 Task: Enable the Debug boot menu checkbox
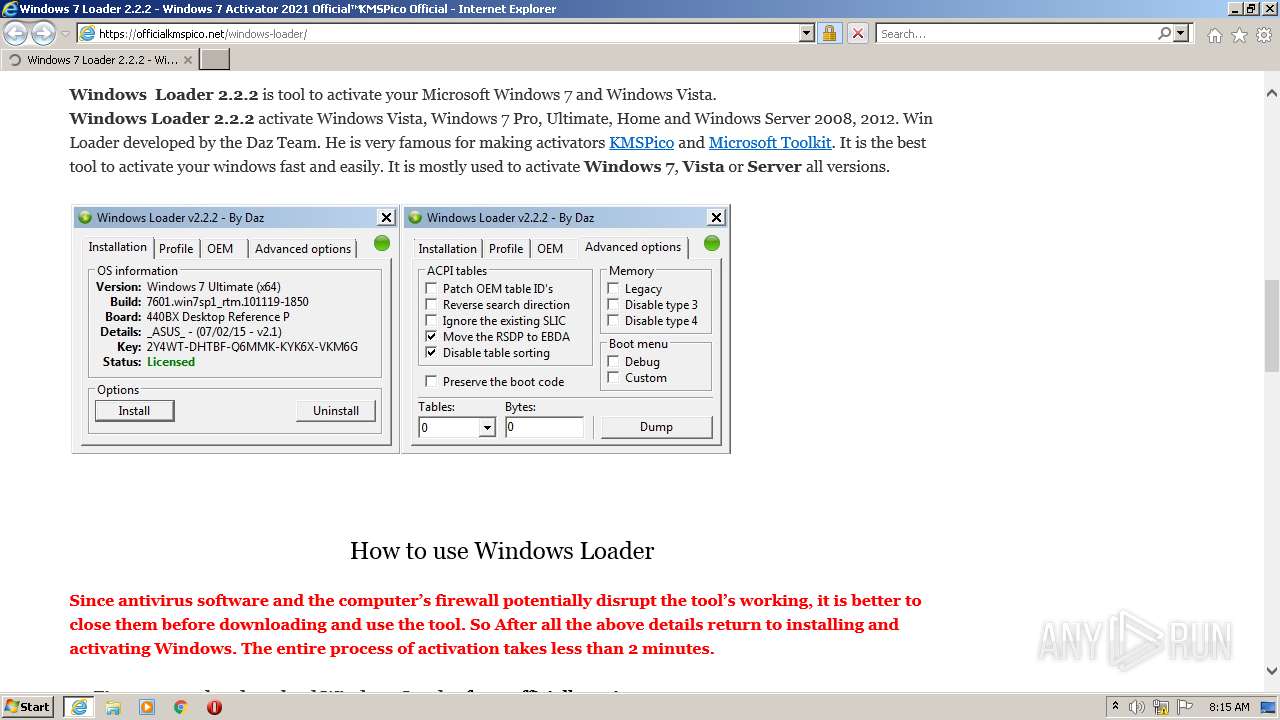(x=613, y=362)
